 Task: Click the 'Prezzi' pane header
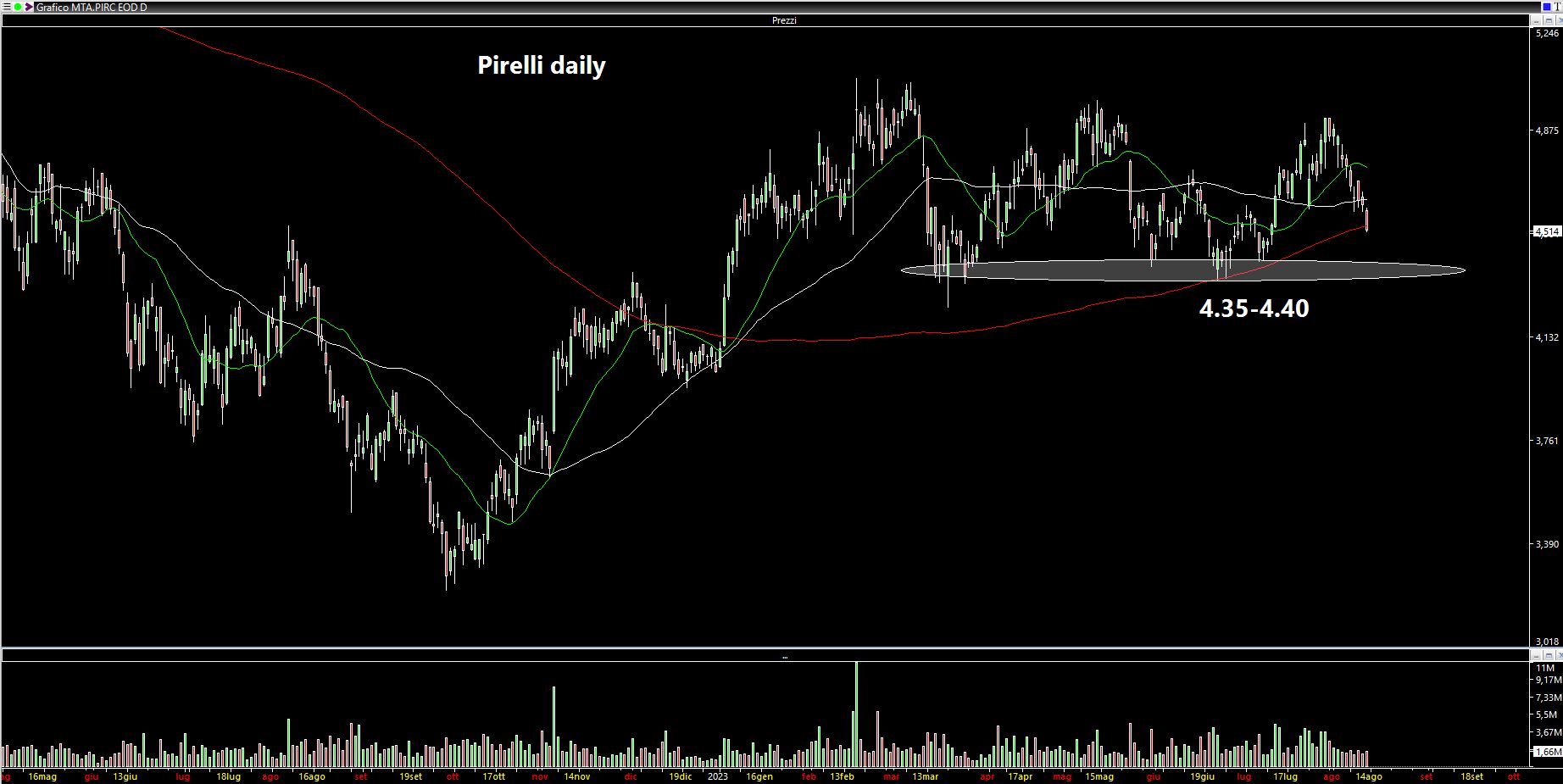click(784, 20)
